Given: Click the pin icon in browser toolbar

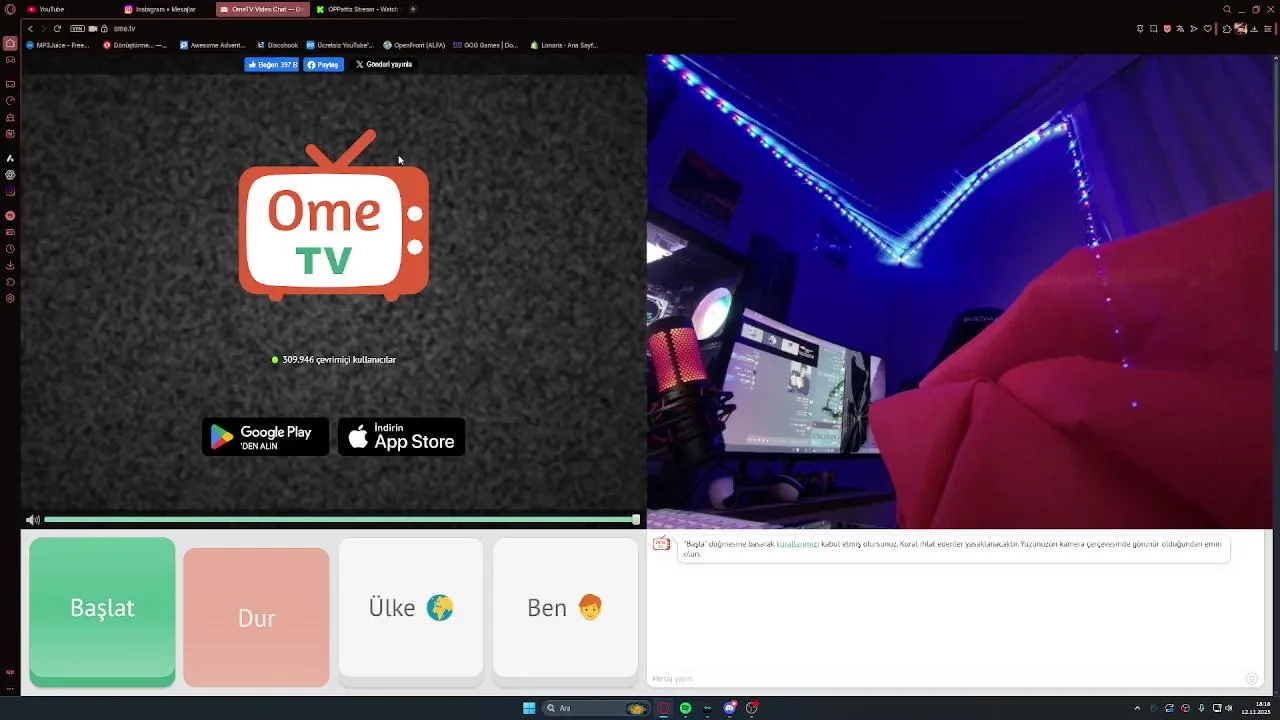Looking at the screenshot, I should (x=1140, y=29).
